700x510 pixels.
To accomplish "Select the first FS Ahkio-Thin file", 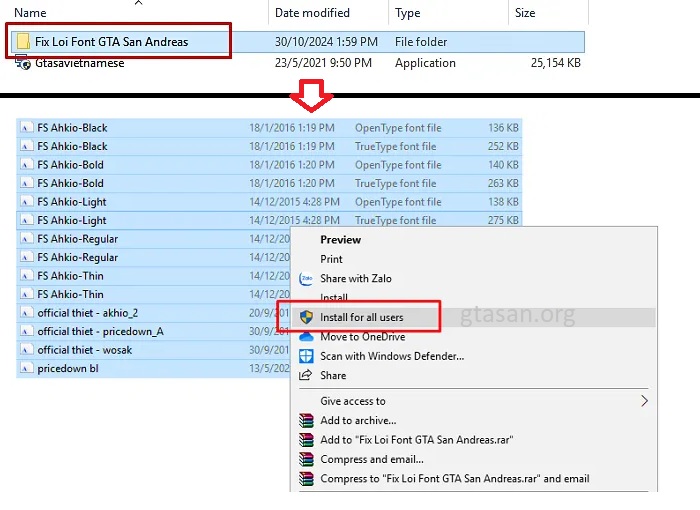I will (x=71, y=276).
